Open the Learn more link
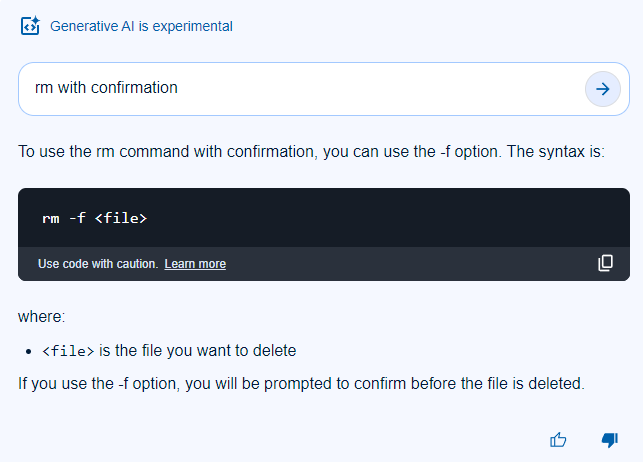 (x=195, y=264)
